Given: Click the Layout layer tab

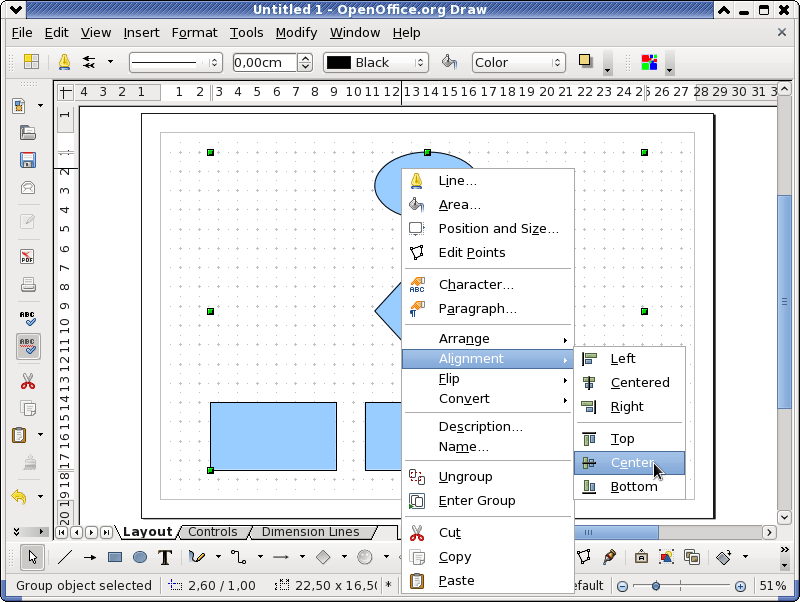Looking at the screenshot, I should [147, 532].
